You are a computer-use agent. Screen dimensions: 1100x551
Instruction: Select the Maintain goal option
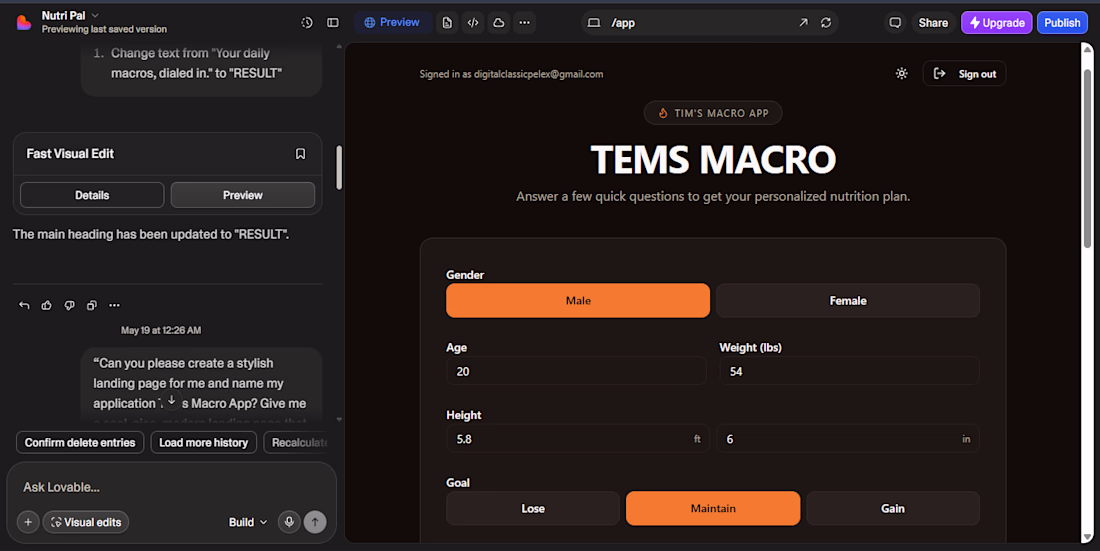713,508
